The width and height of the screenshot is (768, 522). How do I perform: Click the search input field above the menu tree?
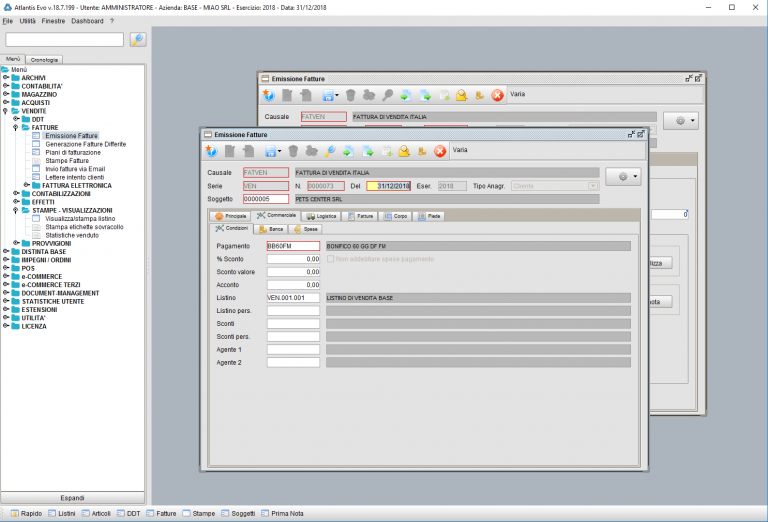65,40
